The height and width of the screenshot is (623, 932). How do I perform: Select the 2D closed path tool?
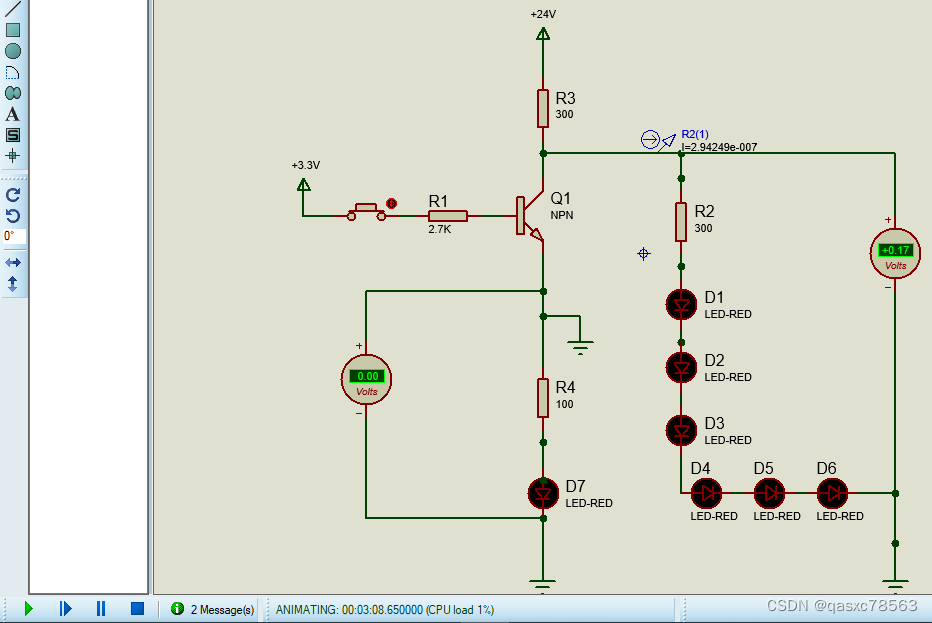coord(12,93)
